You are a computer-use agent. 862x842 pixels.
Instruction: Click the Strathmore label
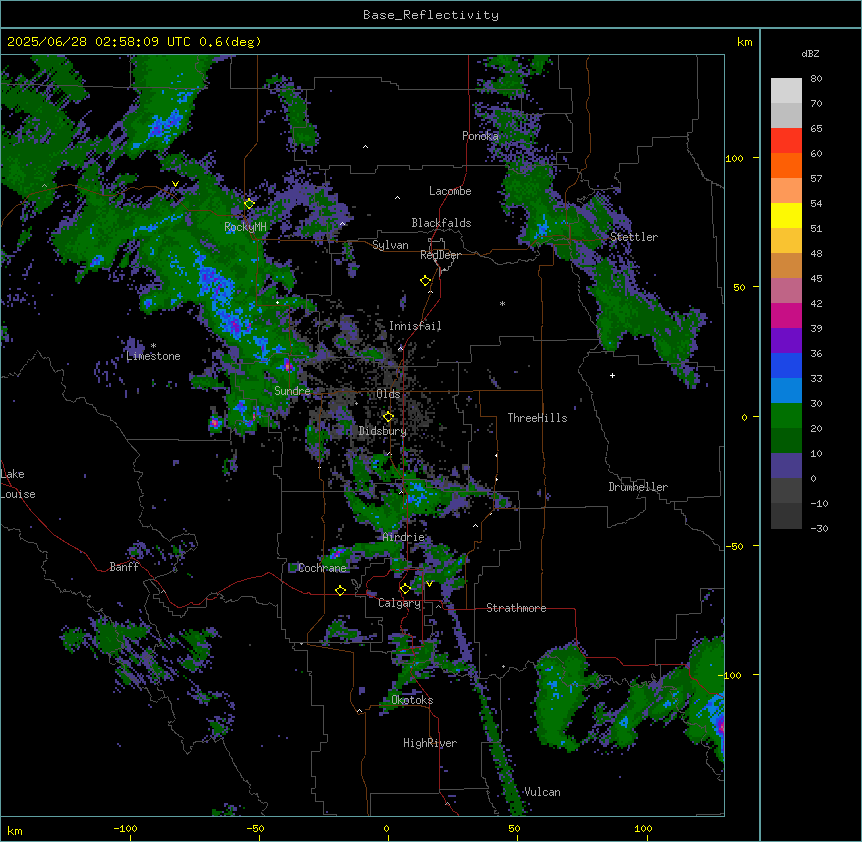click(x=516, y=608)
